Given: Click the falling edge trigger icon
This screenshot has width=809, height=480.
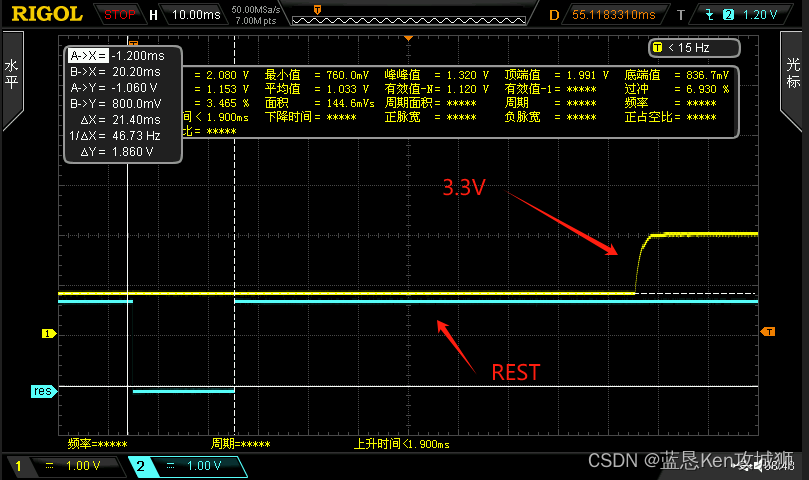Looking at the screenshot, I should (x=709, y=14).
